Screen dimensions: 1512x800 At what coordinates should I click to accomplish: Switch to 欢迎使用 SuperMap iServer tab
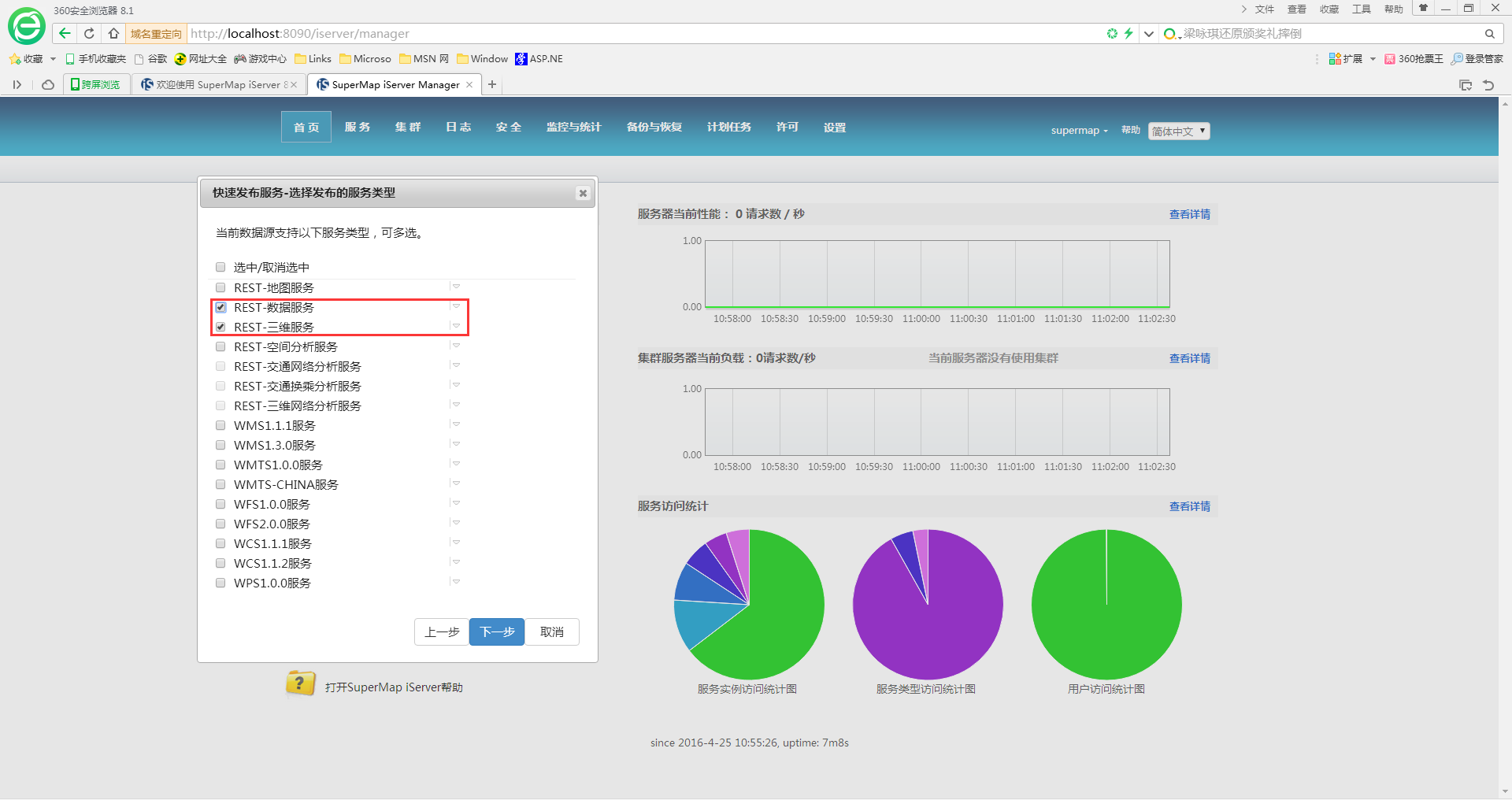(x=220, y=84)
